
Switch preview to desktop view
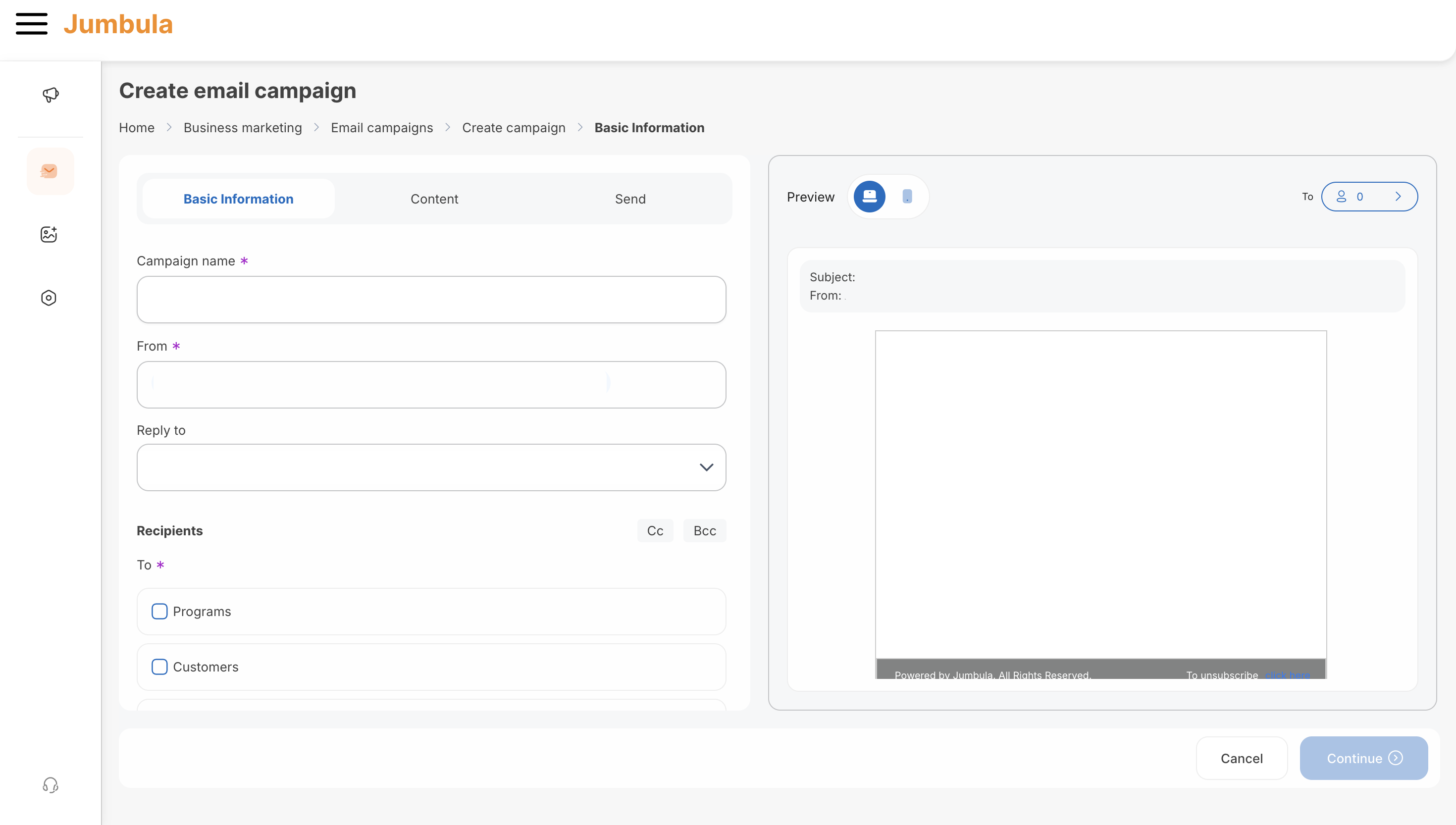[869, 197]
